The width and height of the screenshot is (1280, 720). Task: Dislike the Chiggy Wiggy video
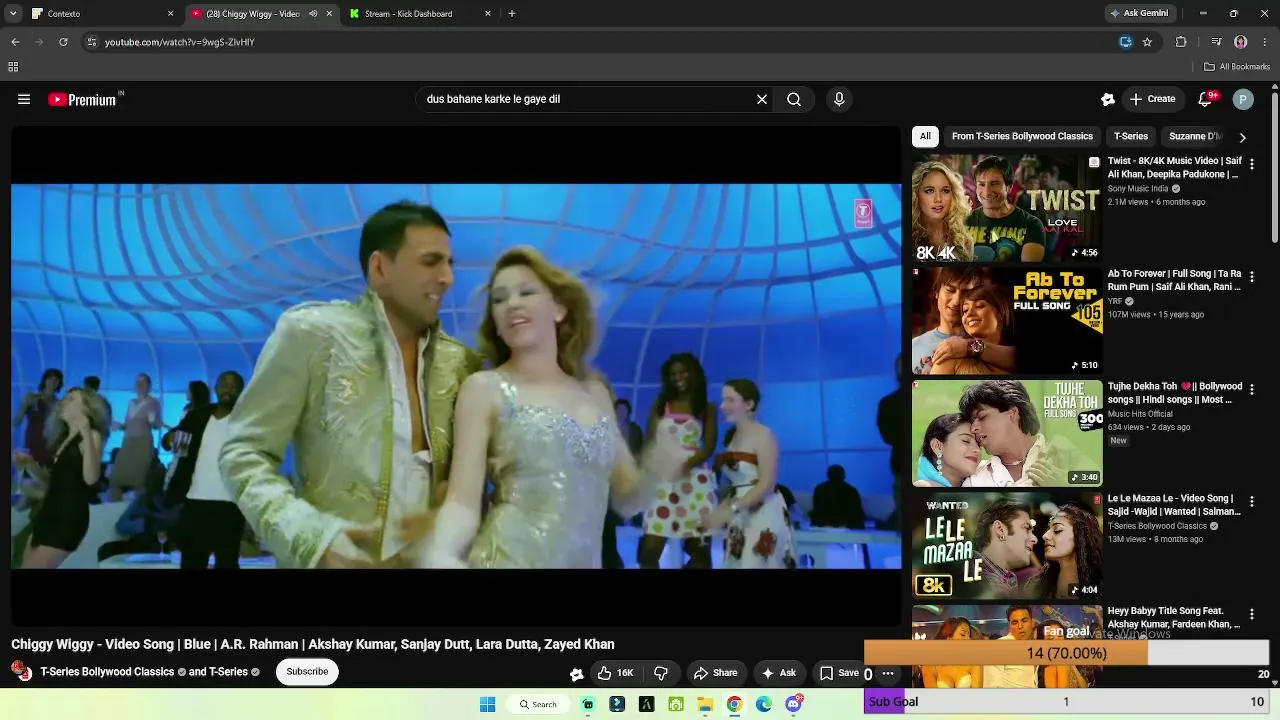click(661, 673)
